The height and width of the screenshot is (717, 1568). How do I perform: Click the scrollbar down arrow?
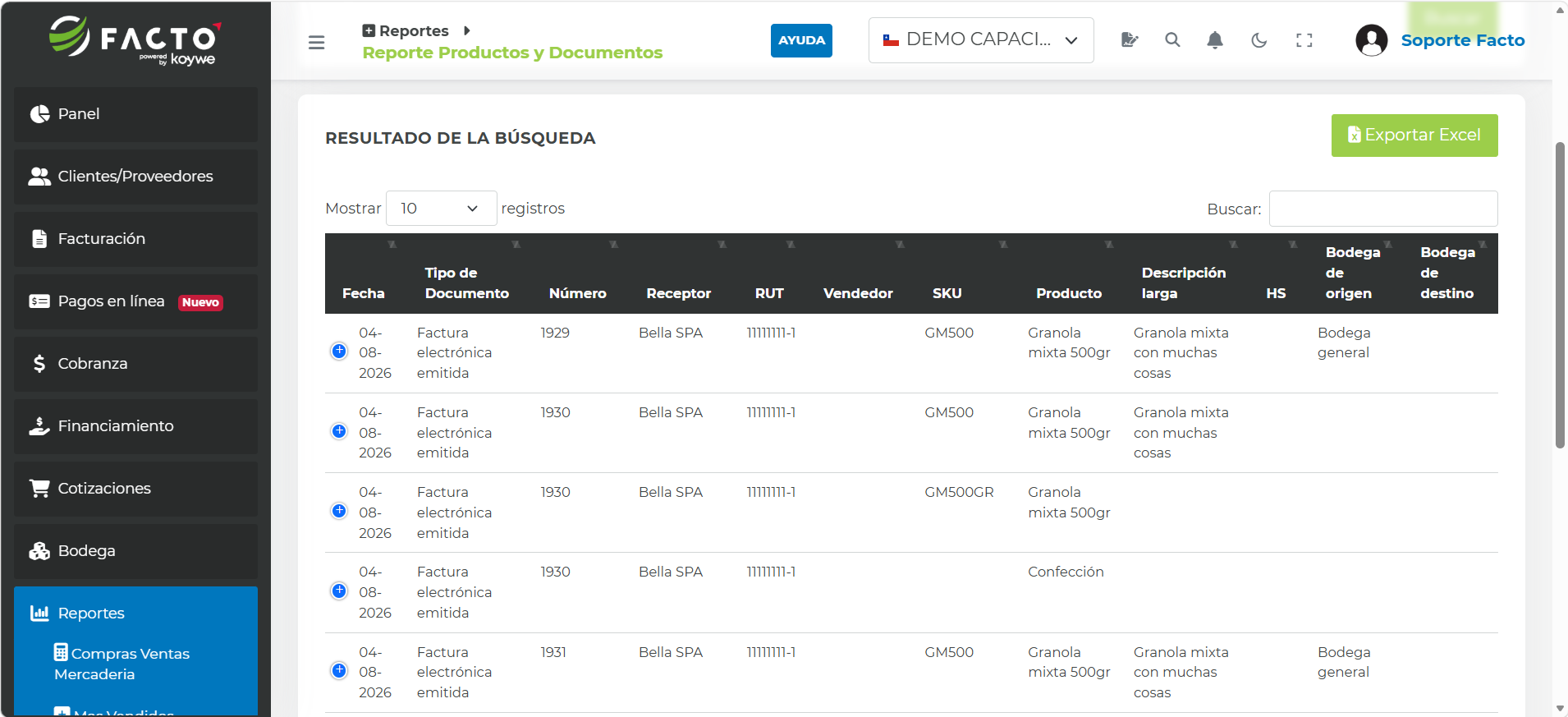click(x=1560, y=708)
